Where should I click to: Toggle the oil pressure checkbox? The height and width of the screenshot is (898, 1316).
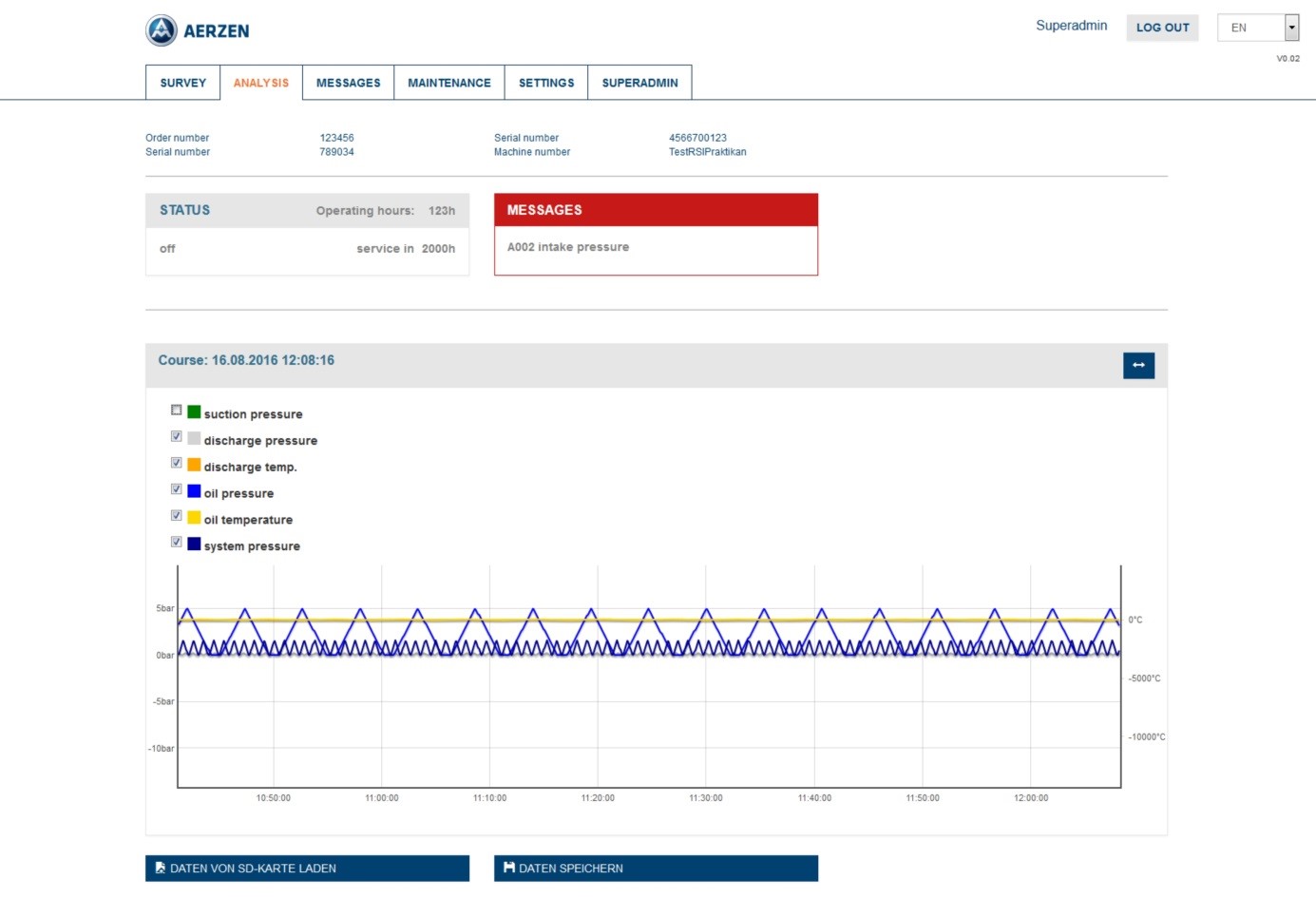point(177,489)
